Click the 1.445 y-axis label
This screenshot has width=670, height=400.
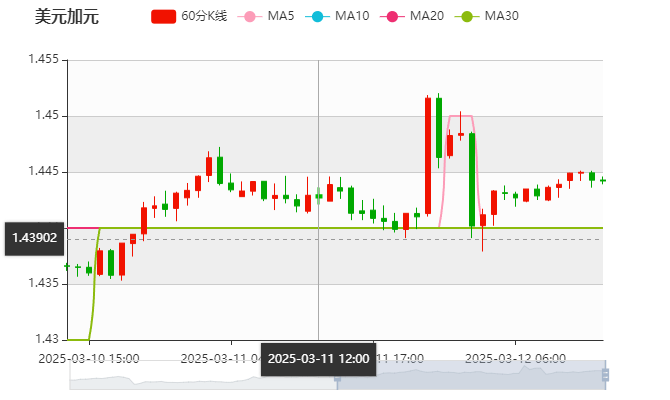pyautogui.click(x=44, y=171)
